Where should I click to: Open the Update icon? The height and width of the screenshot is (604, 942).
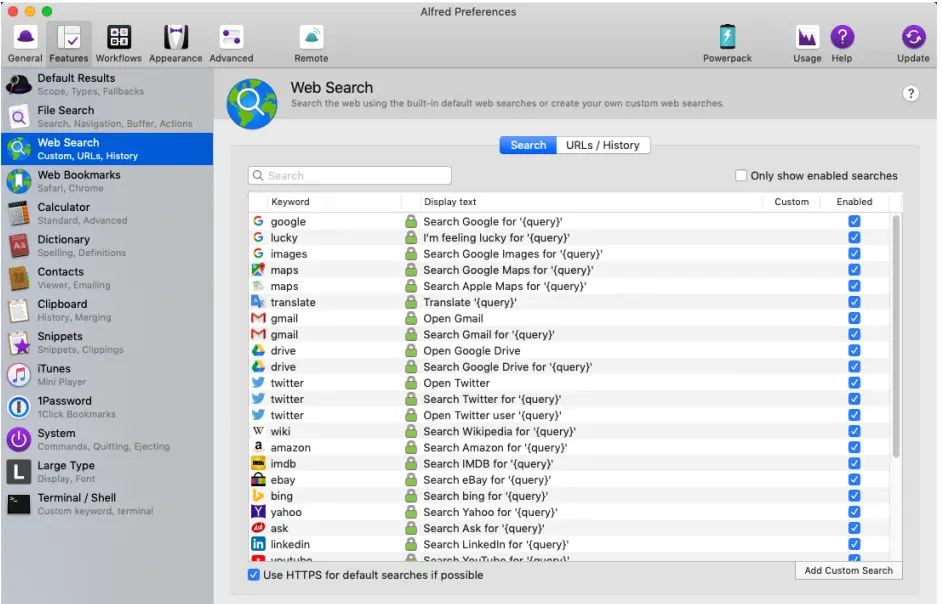click(913, 37)
